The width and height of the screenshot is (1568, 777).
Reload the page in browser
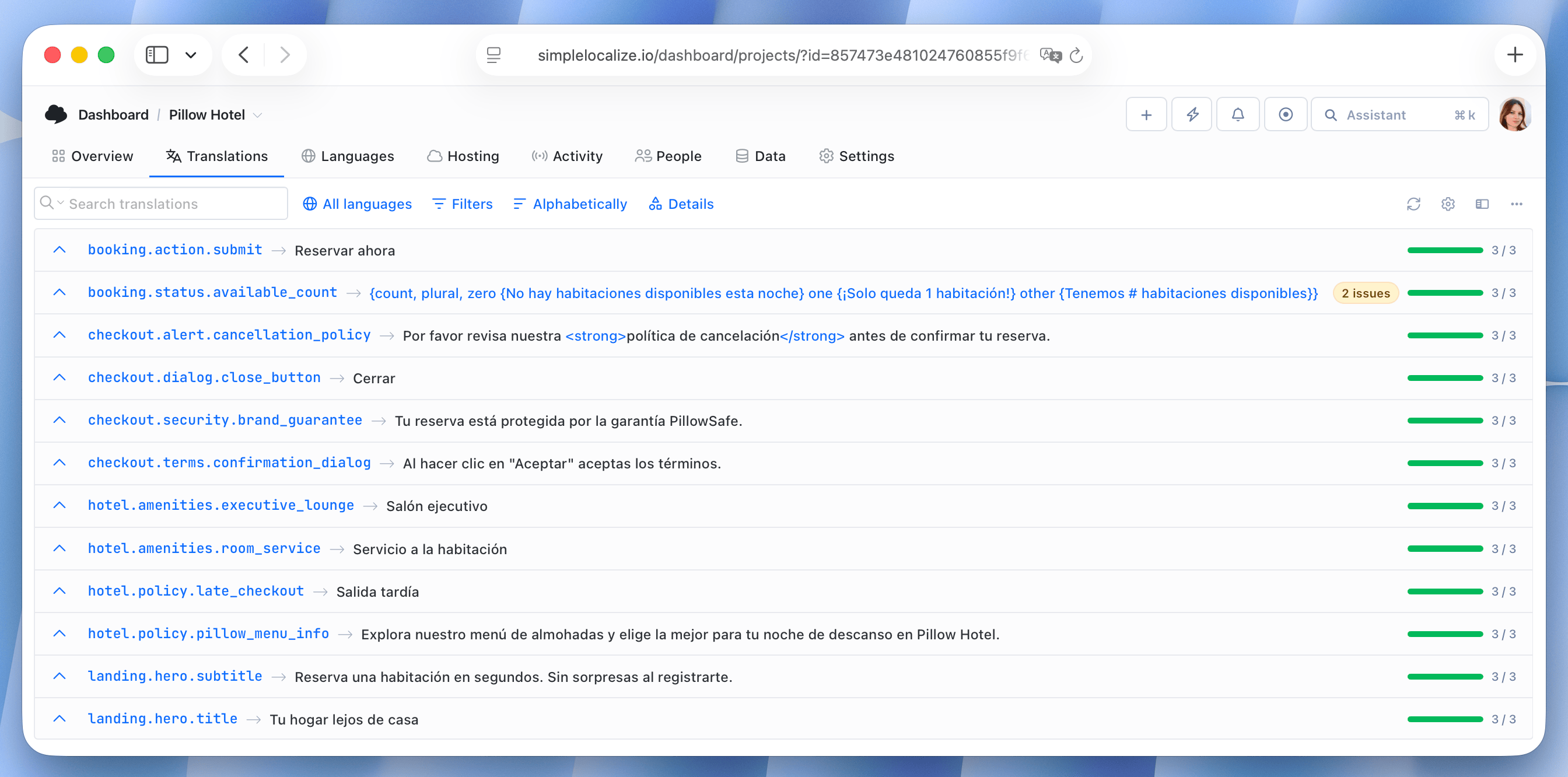tap(1076, 55)
